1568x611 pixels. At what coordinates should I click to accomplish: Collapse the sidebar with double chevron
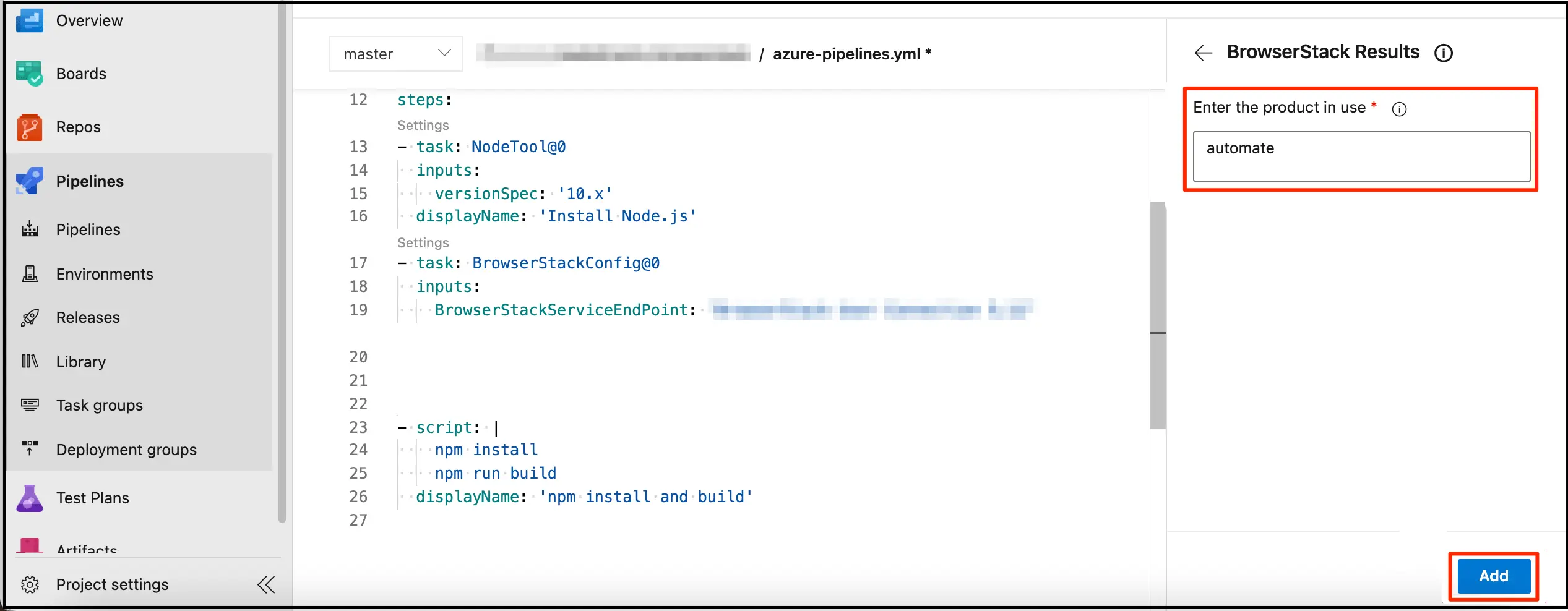pyautogui.click(x=266, y=584)
